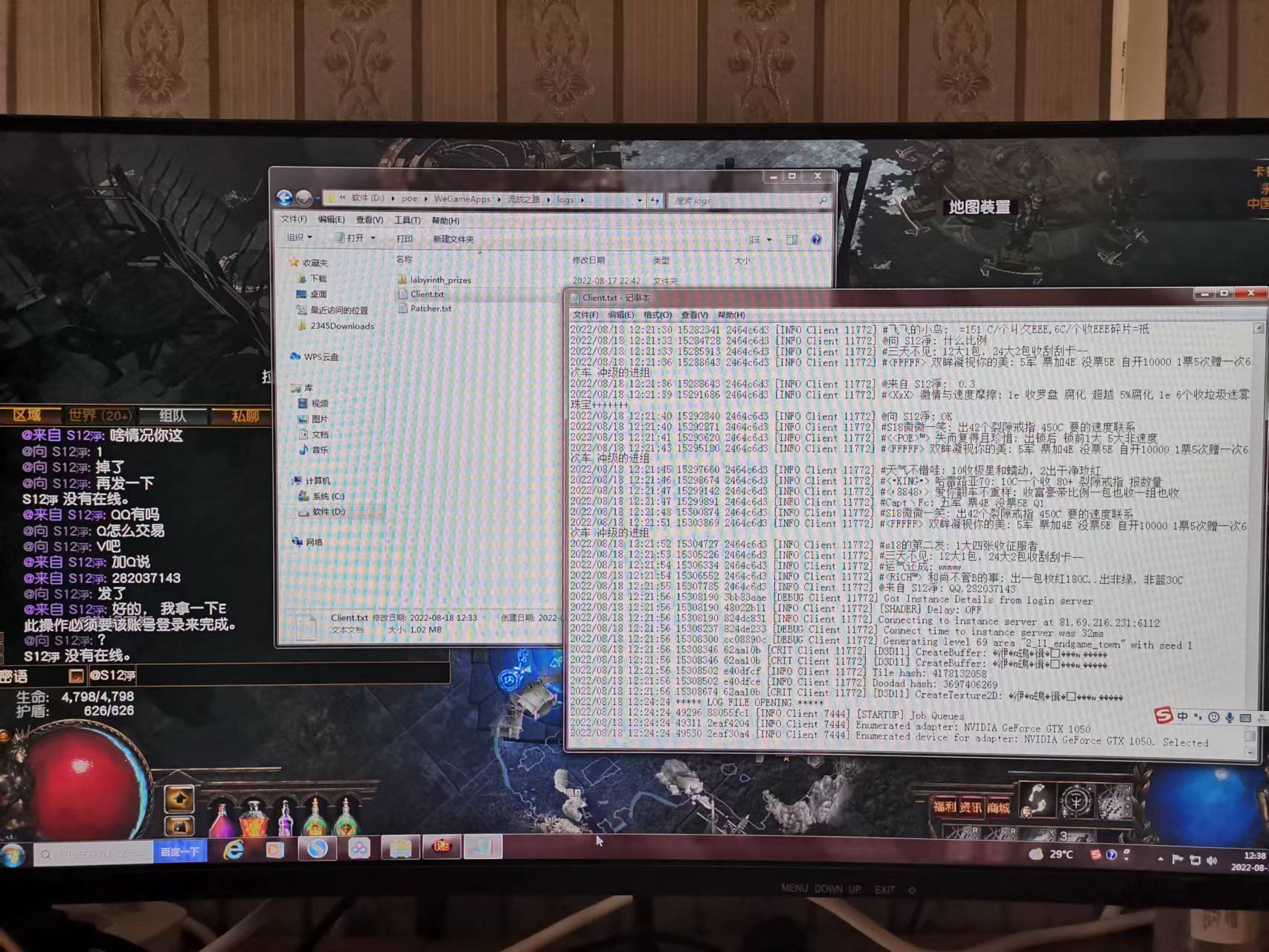Switch to the file explorer taskbar icon
This screenshot has height=952, width=1269.
[400, 847]
